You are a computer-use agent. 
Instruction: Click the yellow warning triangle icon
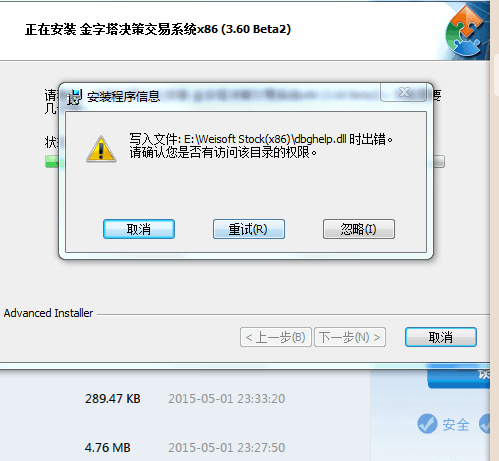(101, 149)
